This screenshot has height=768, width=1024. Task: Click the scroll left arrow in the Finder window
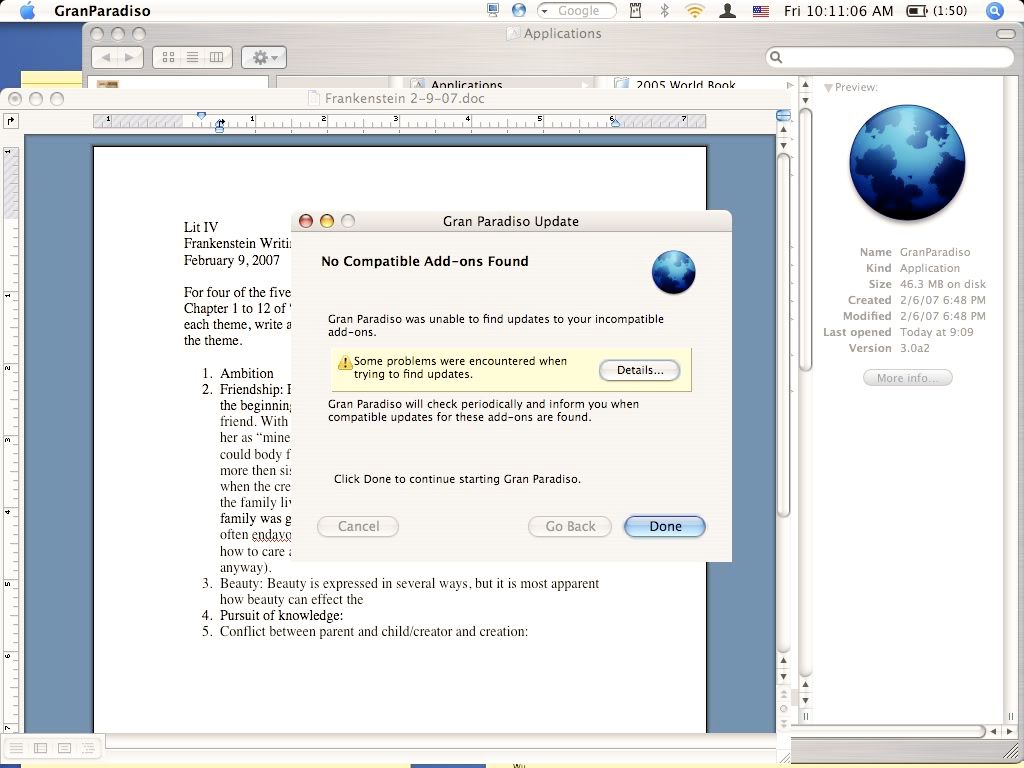point(993,731)
